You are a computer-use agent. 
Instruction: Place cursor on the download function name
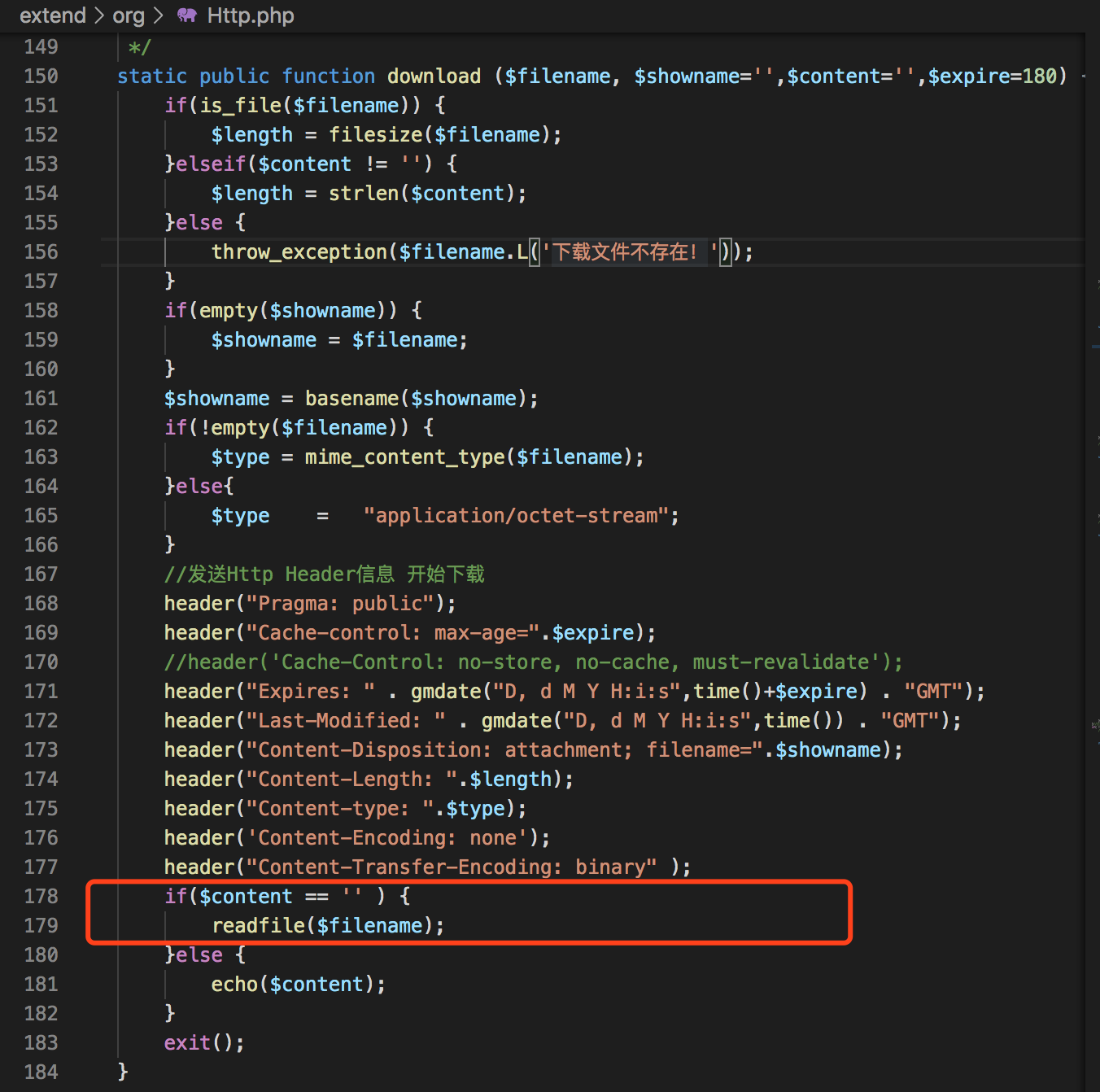[434, 76]
